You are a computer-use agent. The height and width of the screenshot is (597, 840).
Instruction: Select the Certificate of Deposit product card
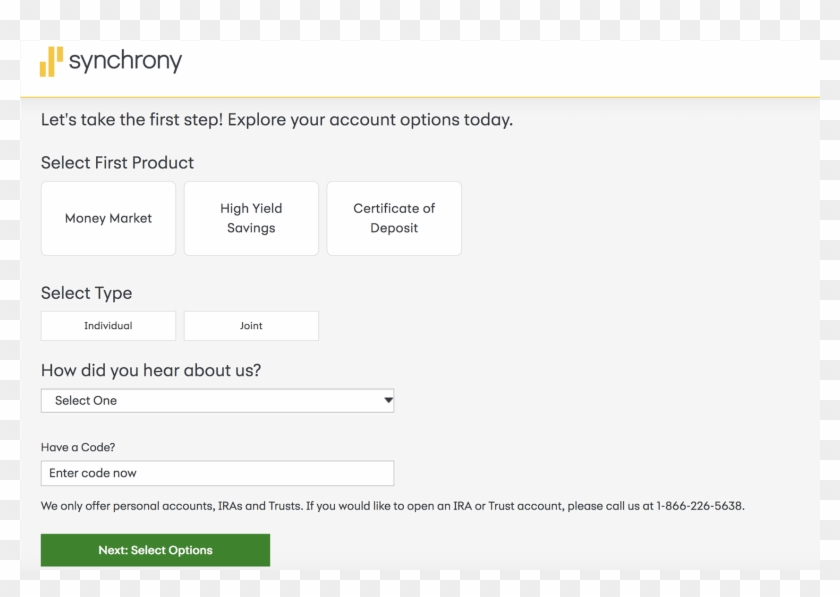tap(393, 218)
